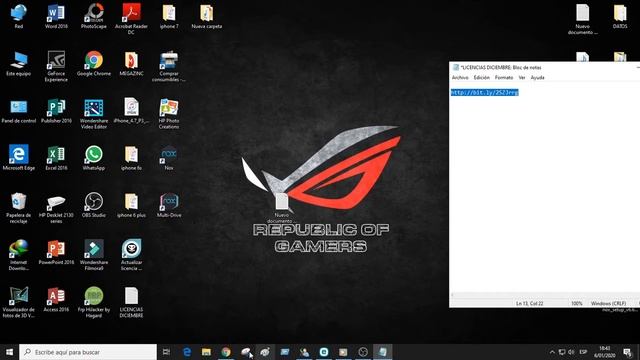
Task: Launch OBS Studio desktop shortcut
Action: tap(94, 205)
